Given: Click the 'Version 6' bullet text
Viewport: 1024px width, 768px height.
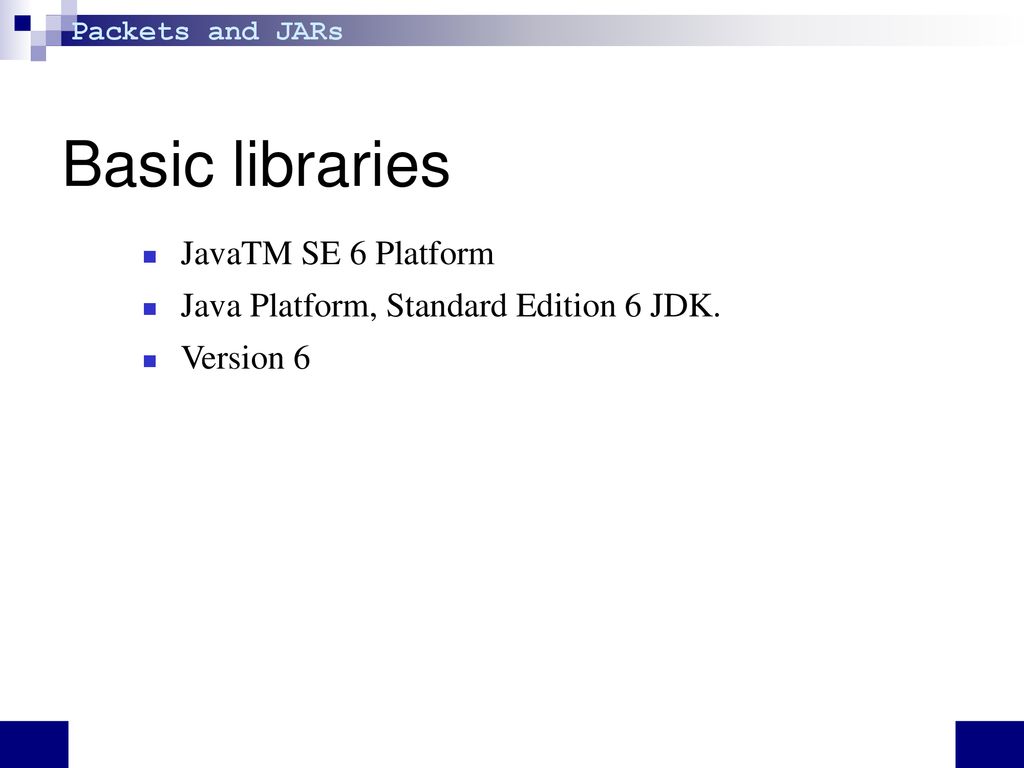Looking at the screenshot, I should point(245,358).
